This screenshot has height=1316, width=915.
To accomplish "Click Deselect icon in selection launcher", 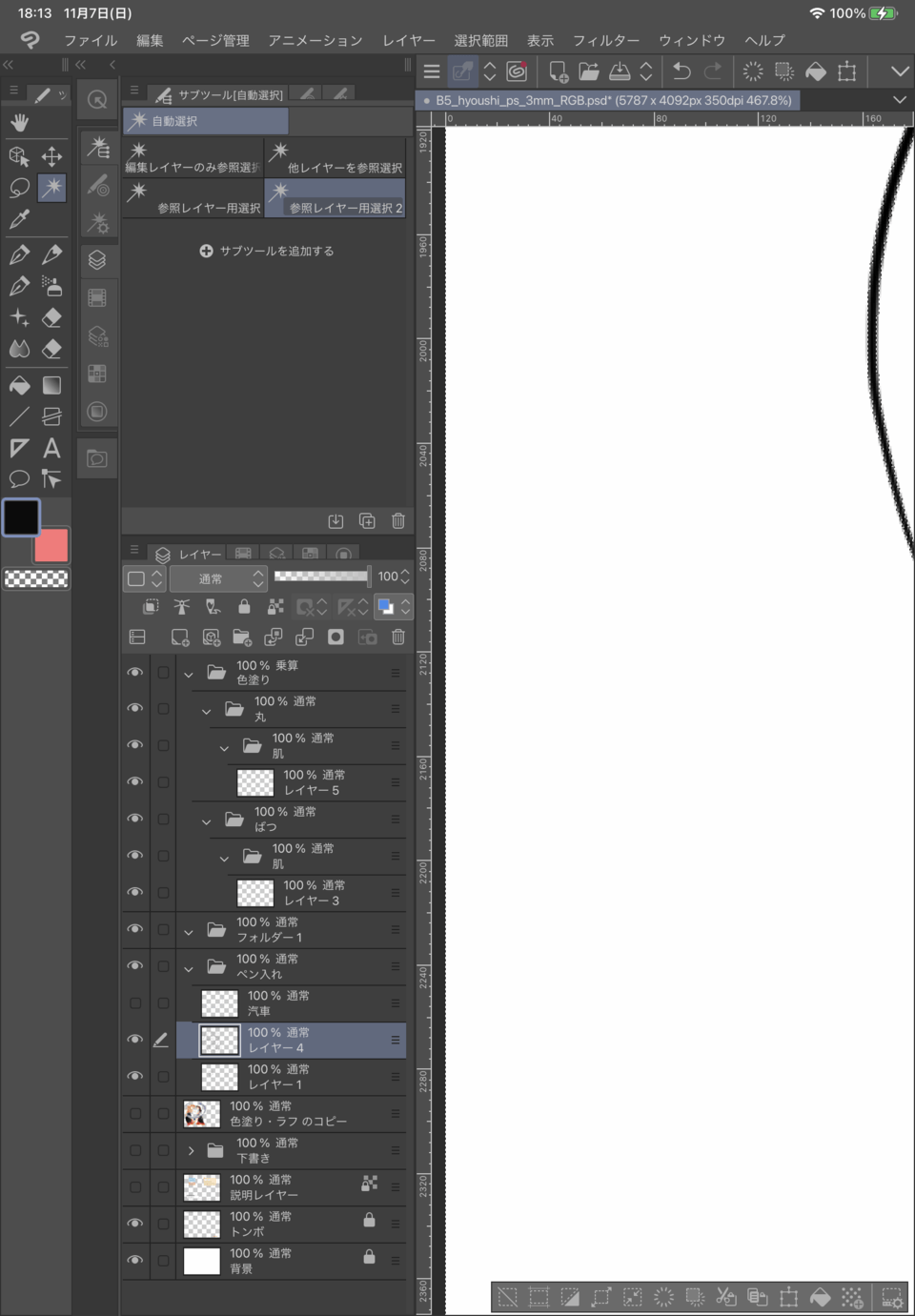I will [508, 1297].
